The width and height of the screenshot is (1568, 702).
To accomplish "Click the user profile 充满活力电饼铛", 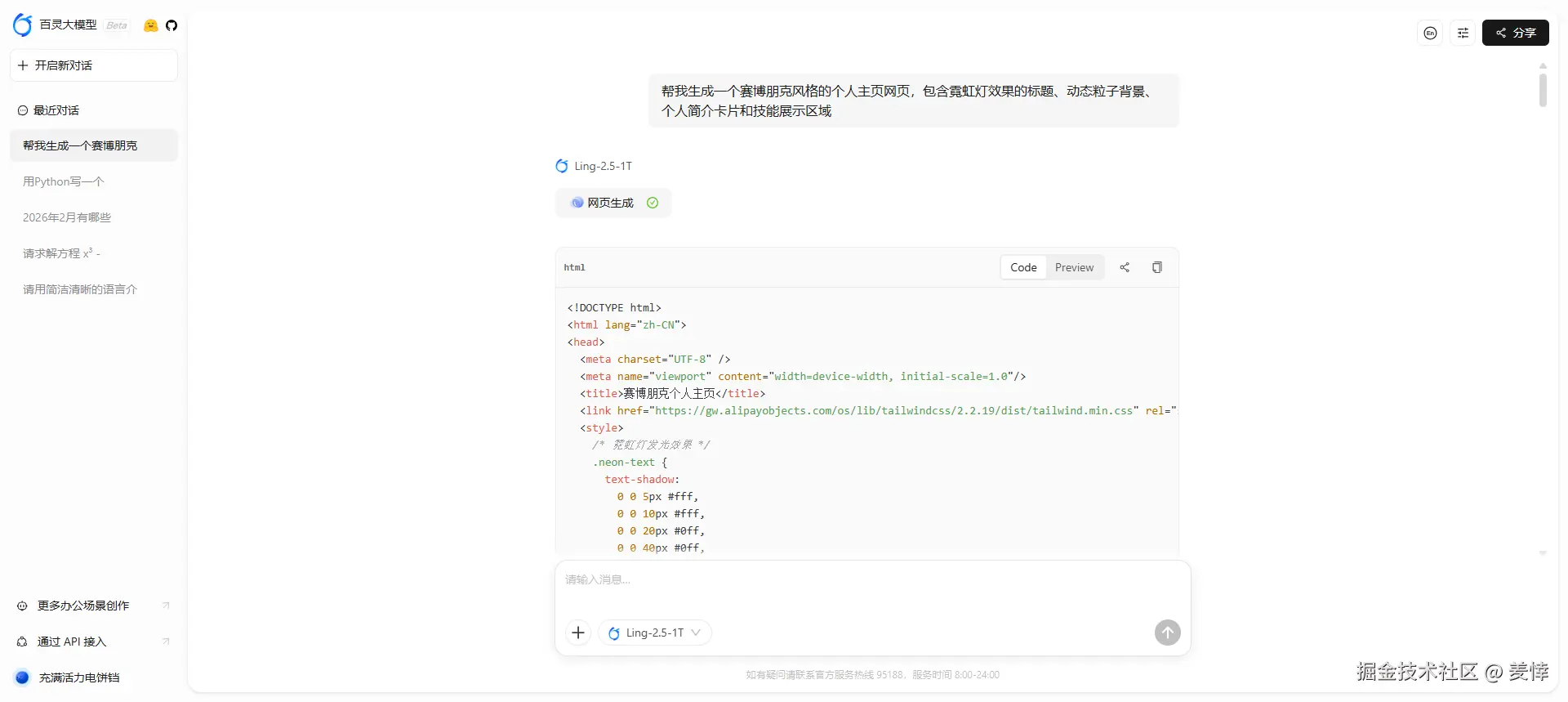I will click(x=79, y=677).
